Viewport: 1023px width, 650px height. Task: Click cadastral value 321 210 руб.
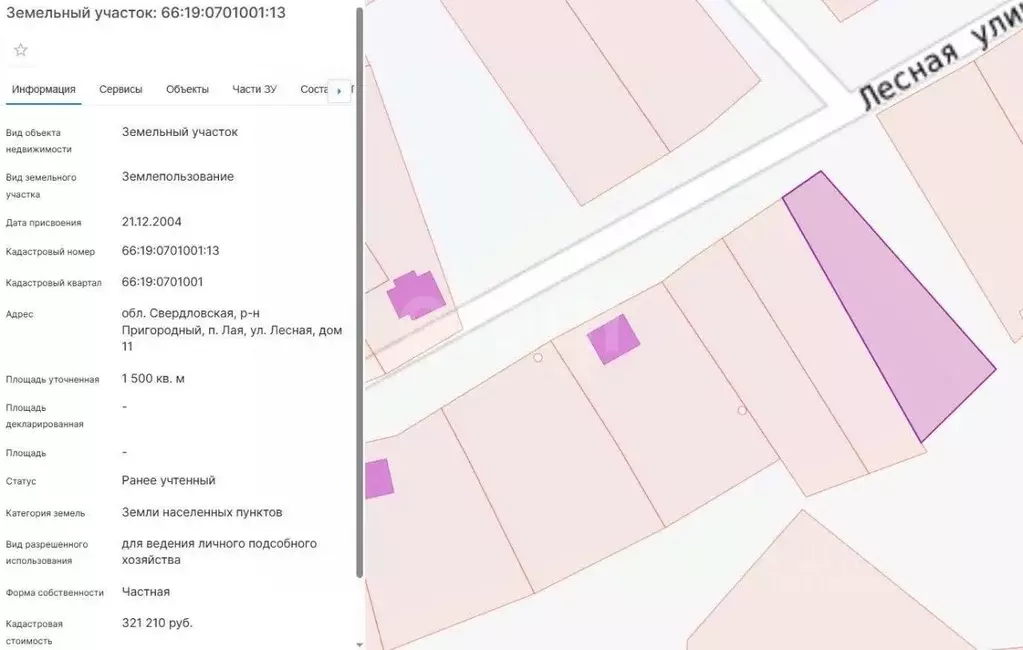(157, 623)
